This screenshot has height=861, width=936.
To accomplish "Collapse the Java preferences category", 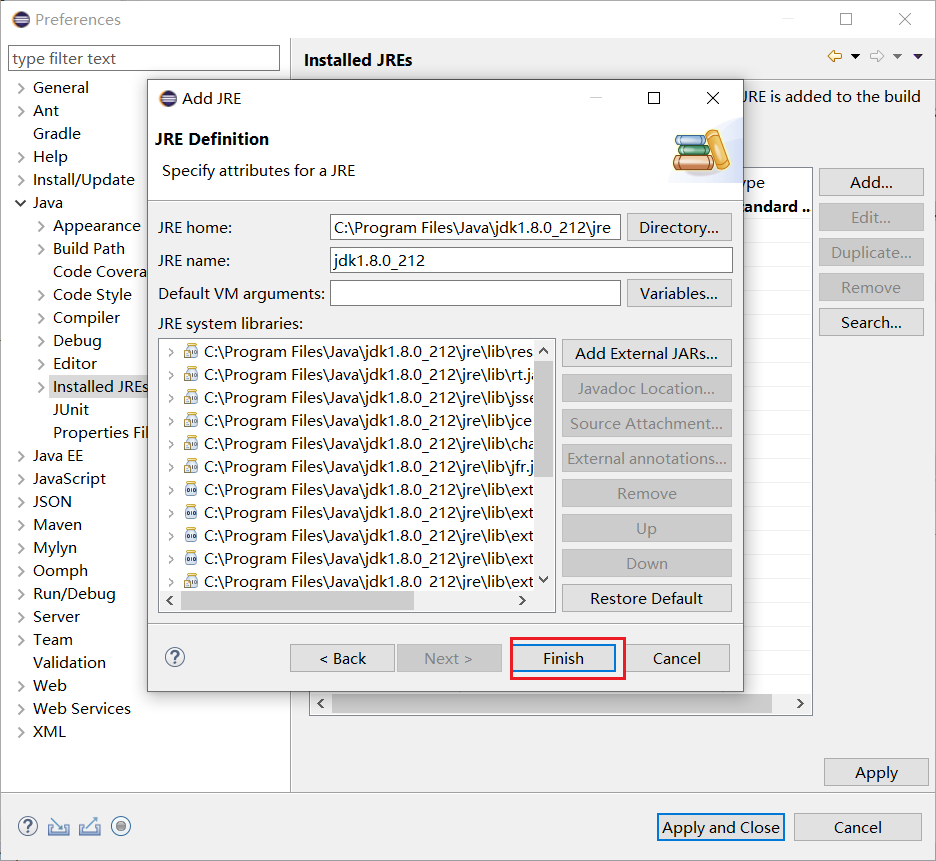I will [x=21, y=203].
